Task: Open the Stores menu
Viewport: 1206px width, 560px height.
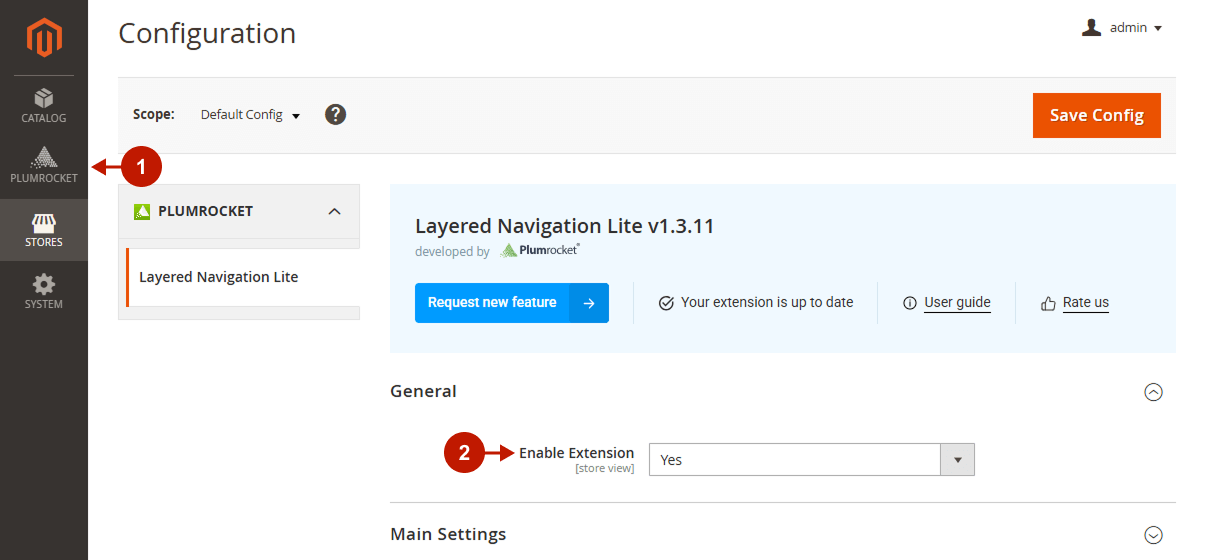Action: pyautogui.click(x=44, y=230)
